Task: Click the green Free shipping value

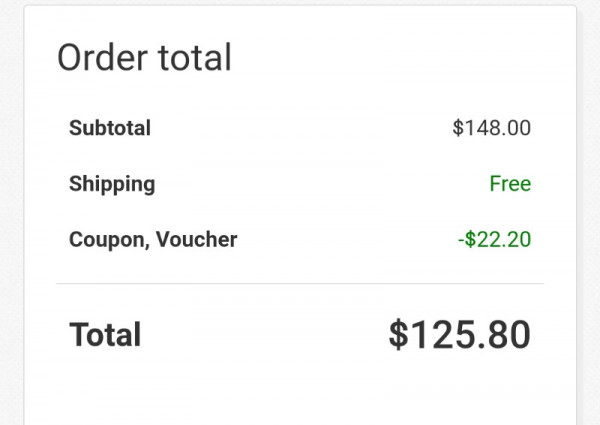Action: click(510, 184)
